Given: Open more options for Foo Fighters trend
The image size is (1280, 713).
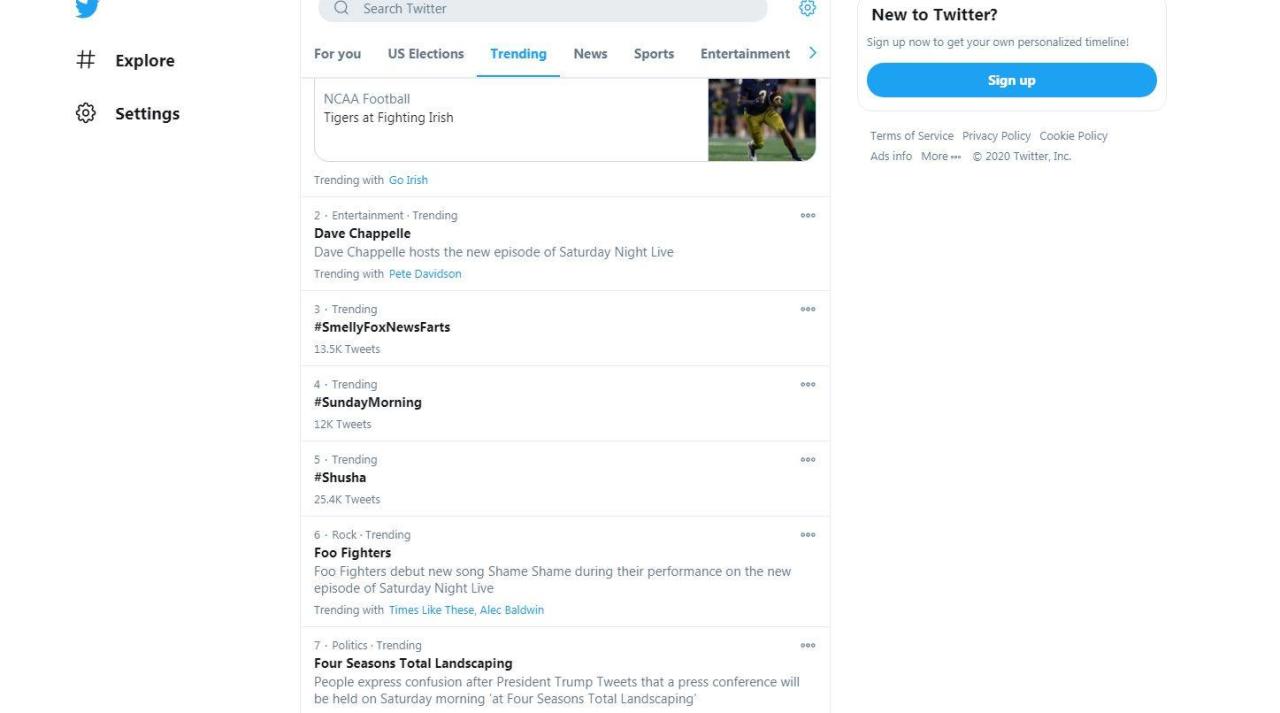Looking at the screenshot, I should pyautogui.click(x=808, y=534).
